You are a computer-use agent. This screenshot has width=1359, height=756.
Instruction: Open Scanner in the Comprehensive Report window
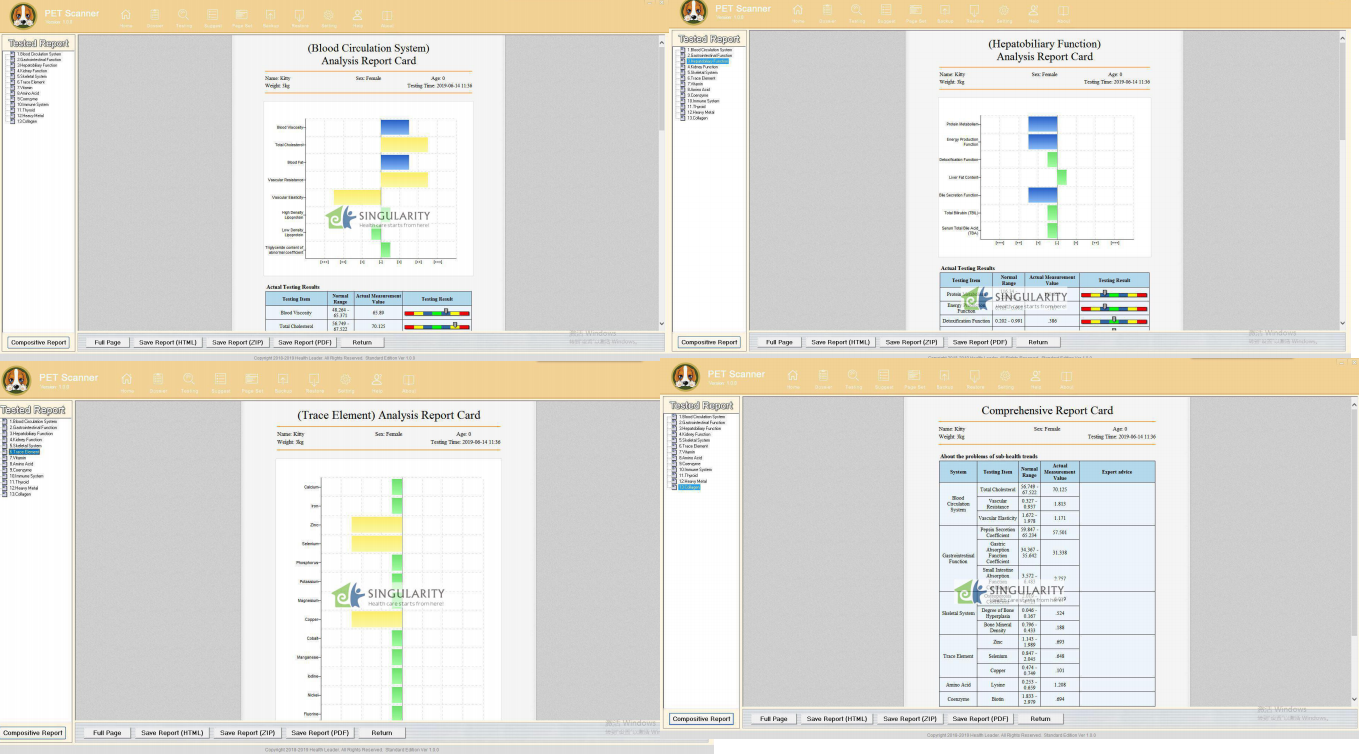823,378
